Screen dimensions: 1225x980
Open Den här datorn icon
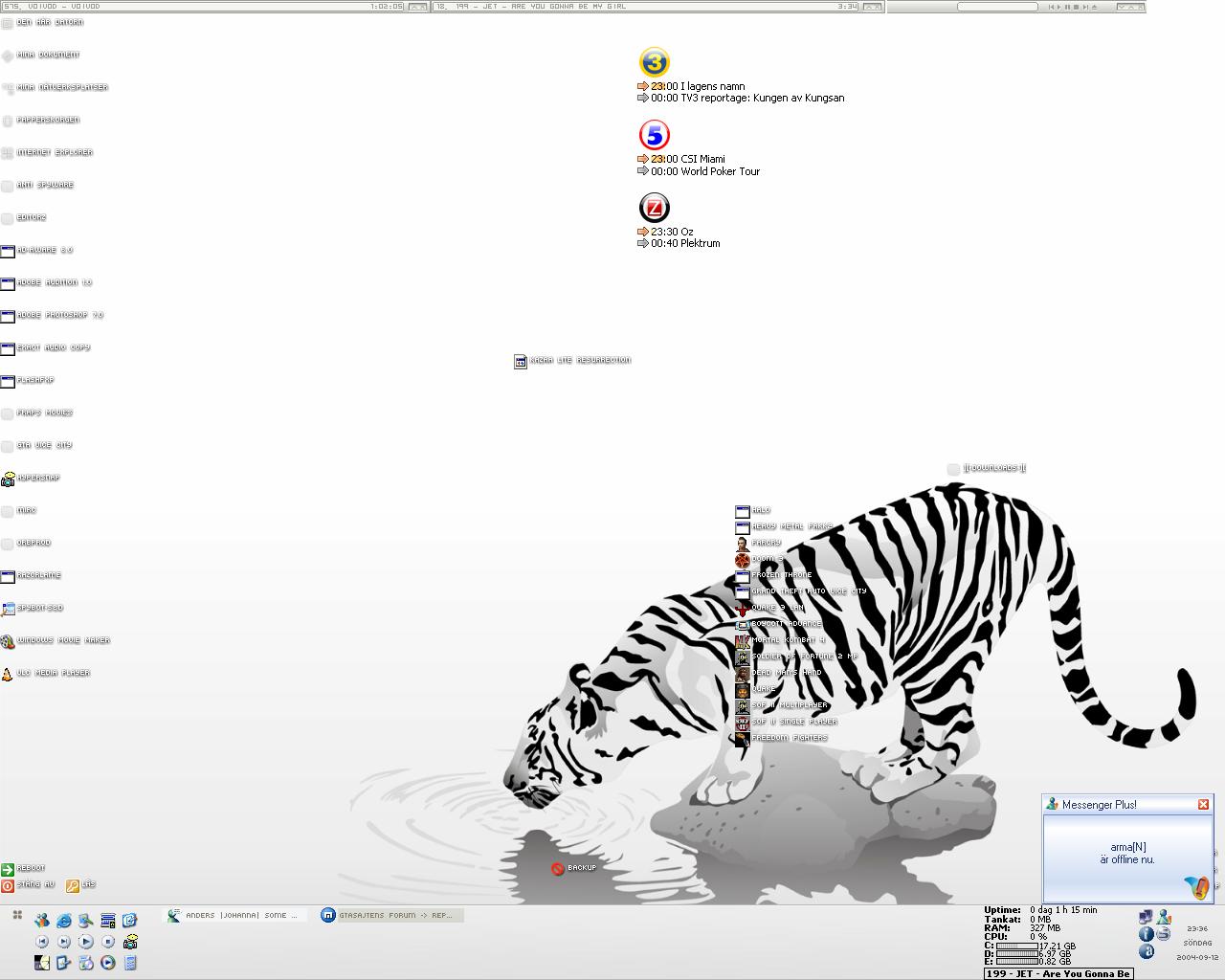(42, 22)
